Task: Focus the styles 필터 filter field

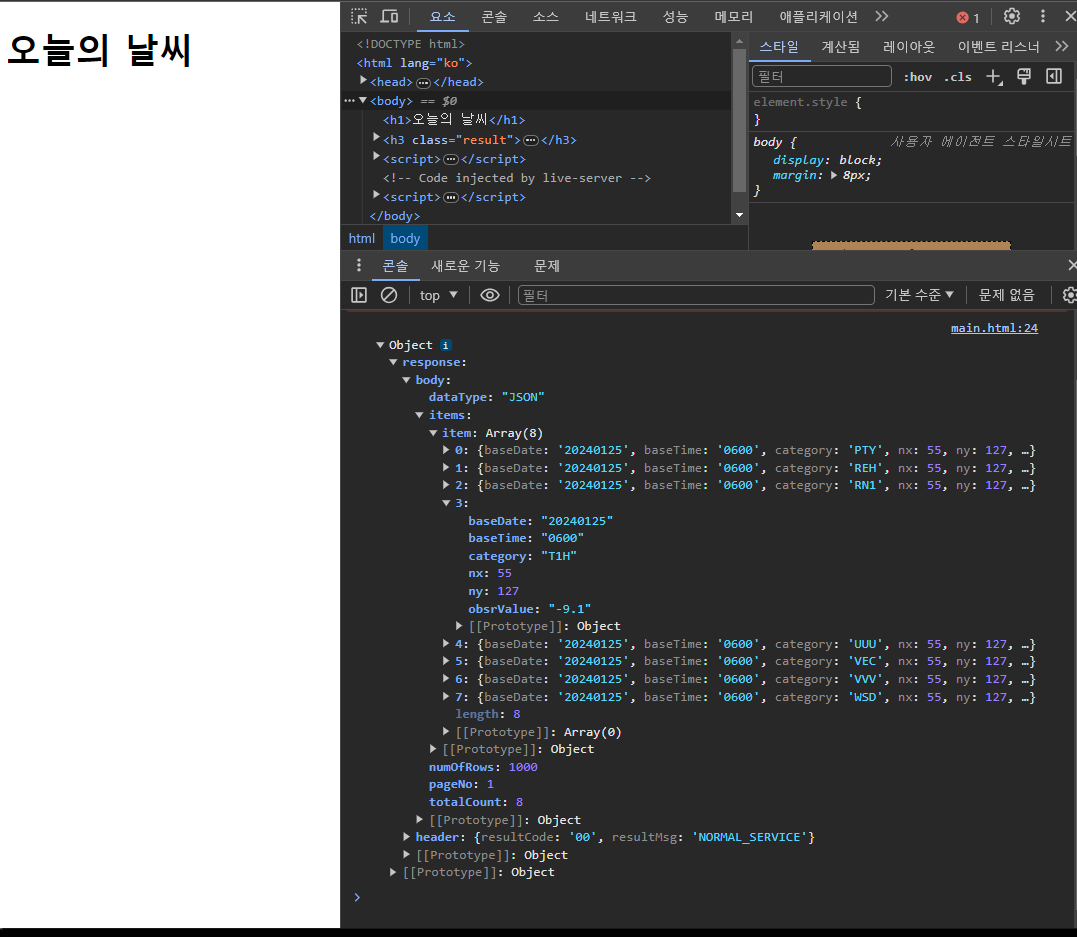Action: coord(821,76)
